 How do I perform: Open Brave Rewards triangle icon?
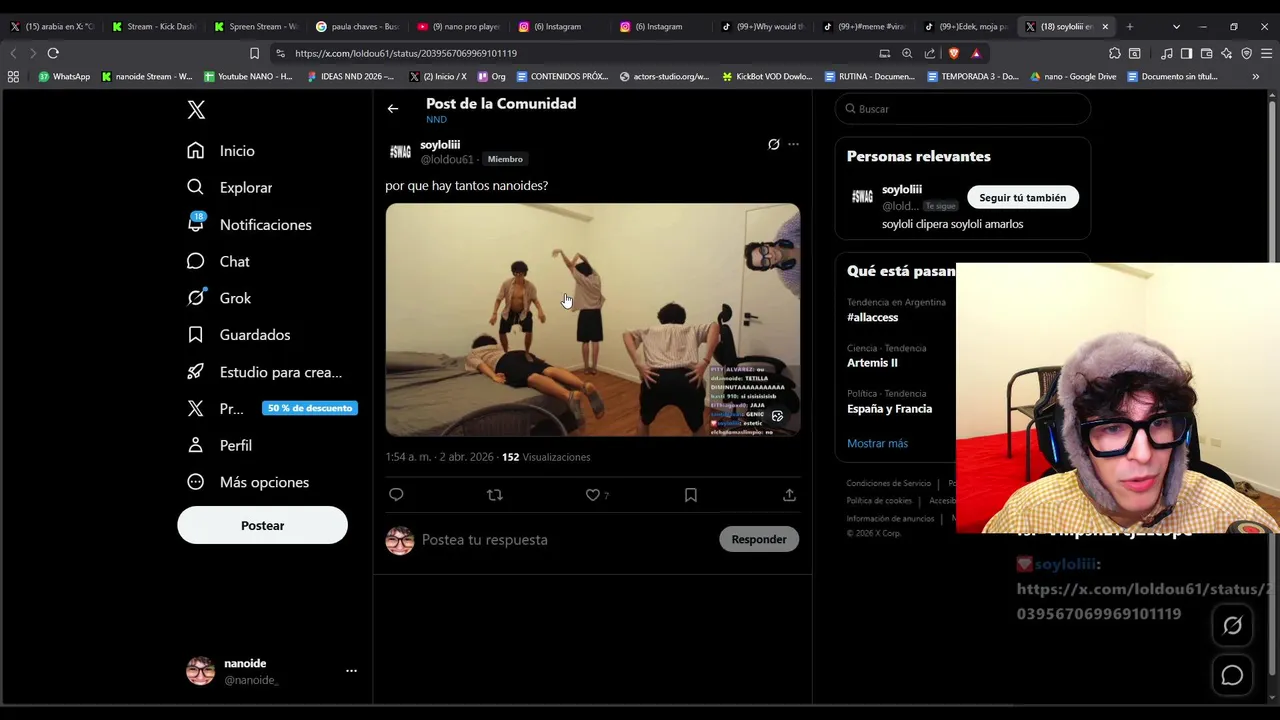(976, 53)
